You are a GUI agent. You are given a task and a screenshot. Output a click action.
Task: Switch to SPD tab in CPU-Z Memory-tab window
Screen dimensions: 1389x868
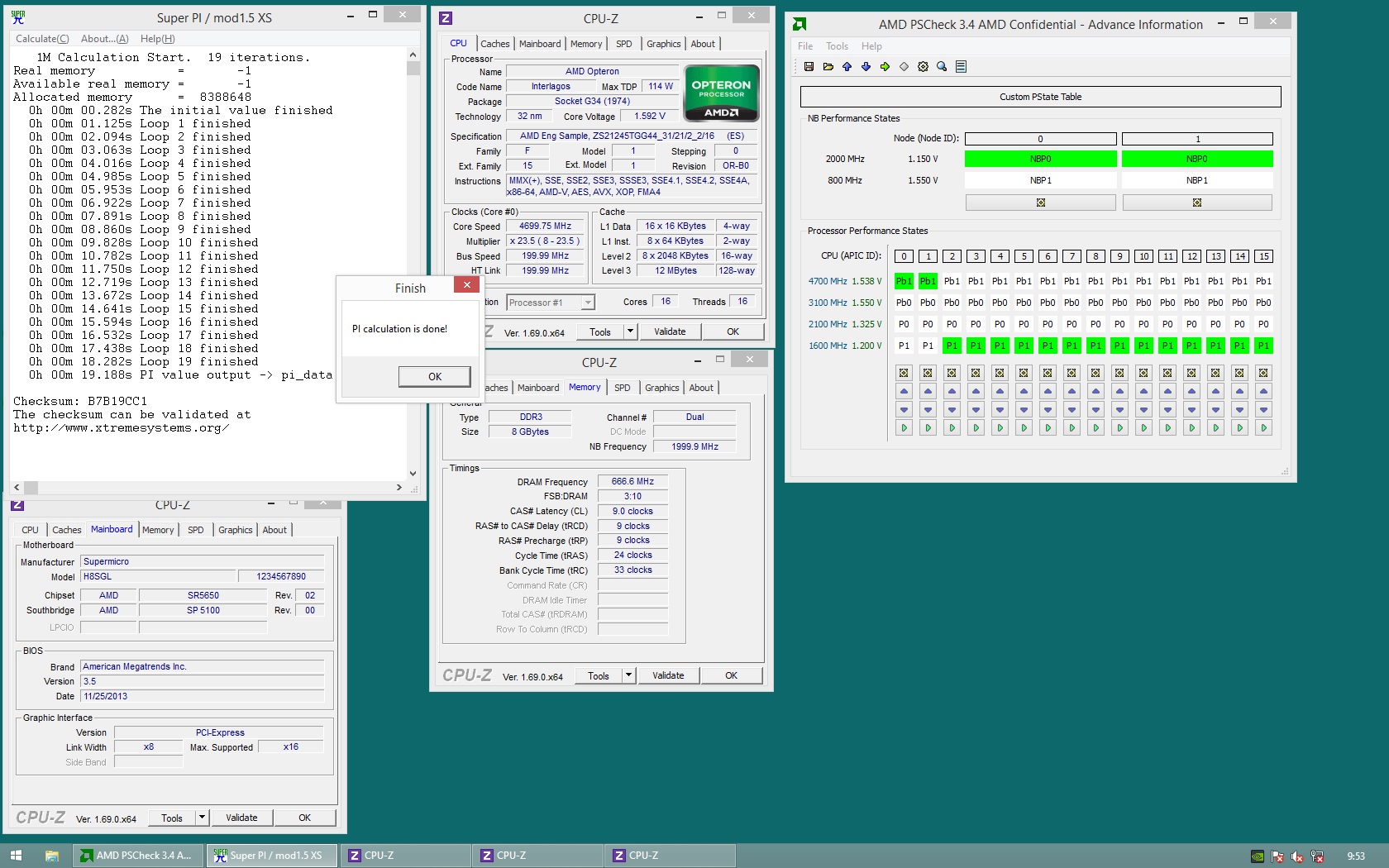pos(623,388)
